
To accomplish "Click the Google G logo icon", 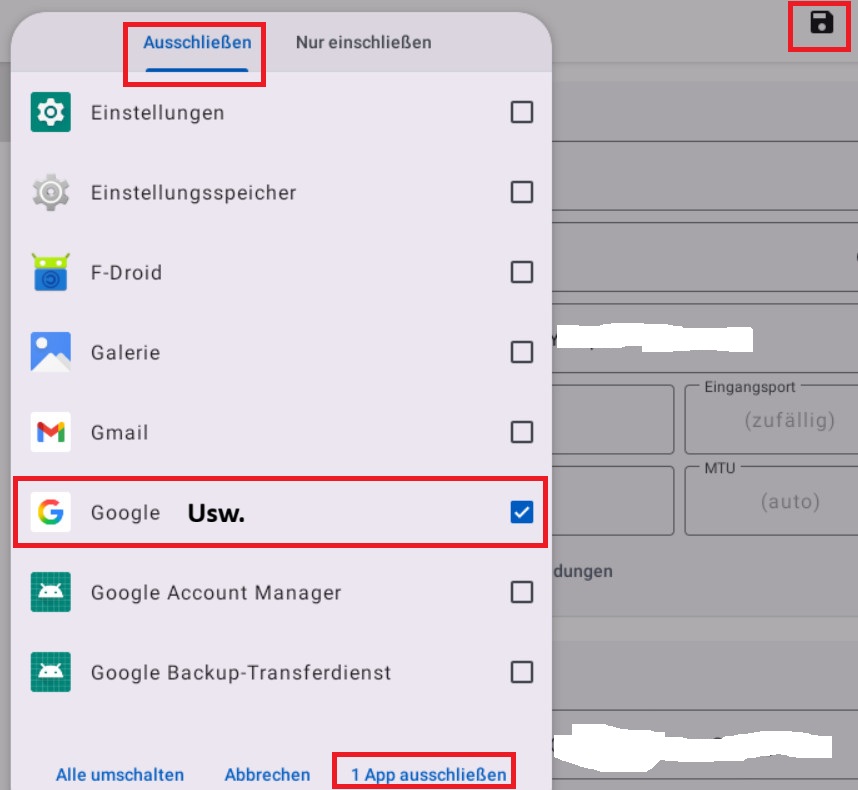I will (x=50, y=512).
